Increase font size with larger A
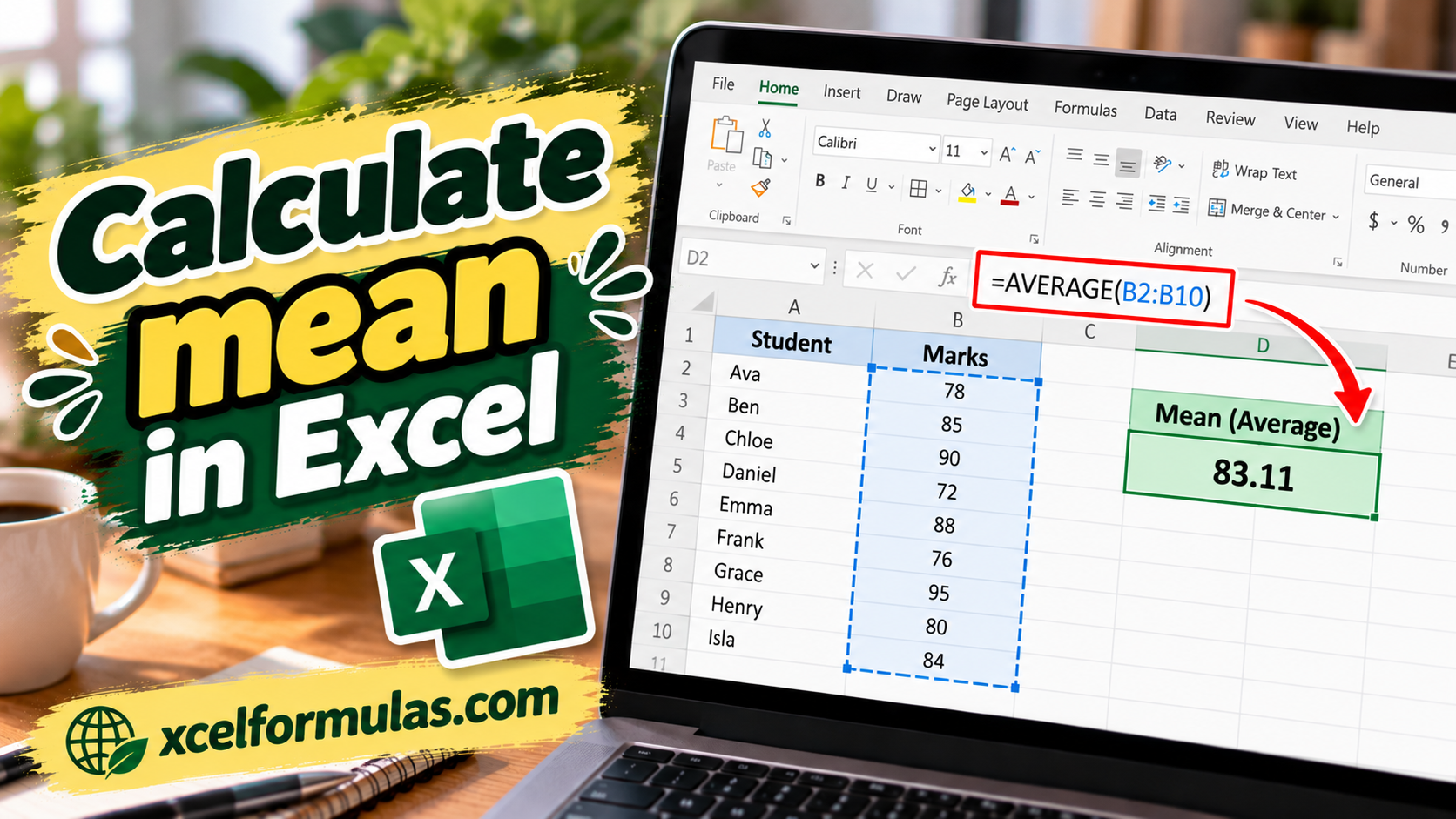Screen dimensions: 1456x819 1007,155
